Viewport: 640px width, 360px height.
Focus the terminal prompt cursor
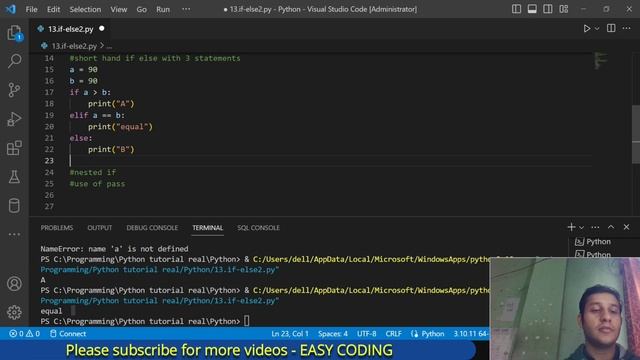(247, 321)
